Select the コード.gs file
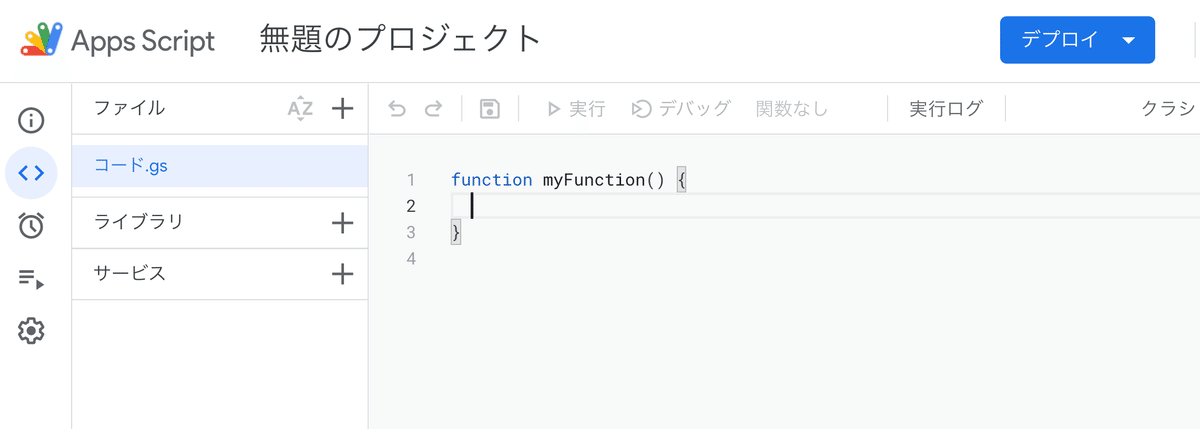Image resolution: width=1200 pixels, height=429 pixels. [x=220, y=166]
